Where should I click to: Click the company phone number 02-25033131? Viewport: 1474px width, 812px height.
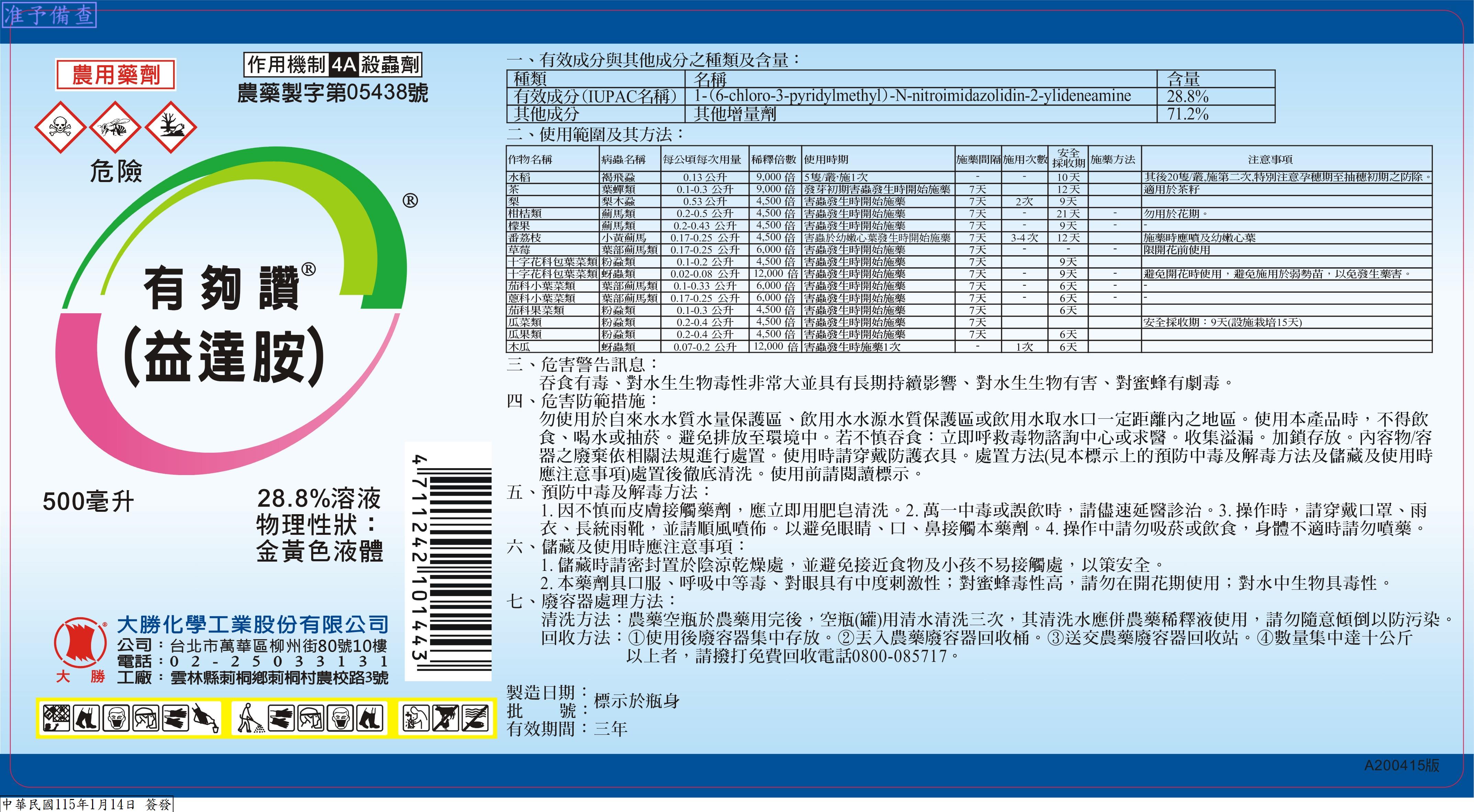(x=279, y=662)
